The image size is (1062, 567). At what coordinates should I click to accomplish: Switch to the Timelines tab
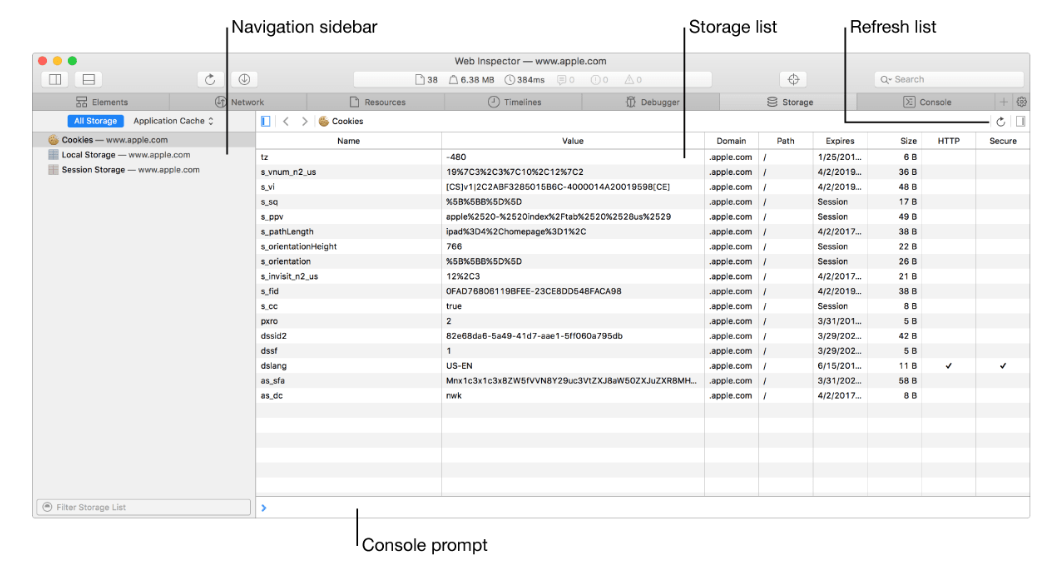pos(514,102)
